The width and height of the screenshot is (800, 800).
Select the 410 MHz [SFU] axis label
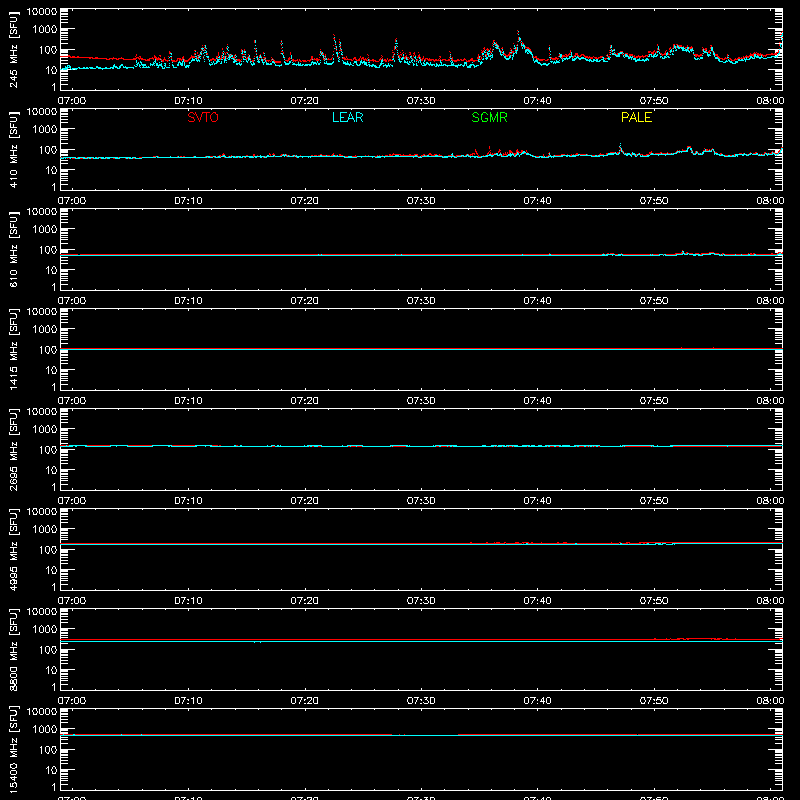[x=14, y=149]
